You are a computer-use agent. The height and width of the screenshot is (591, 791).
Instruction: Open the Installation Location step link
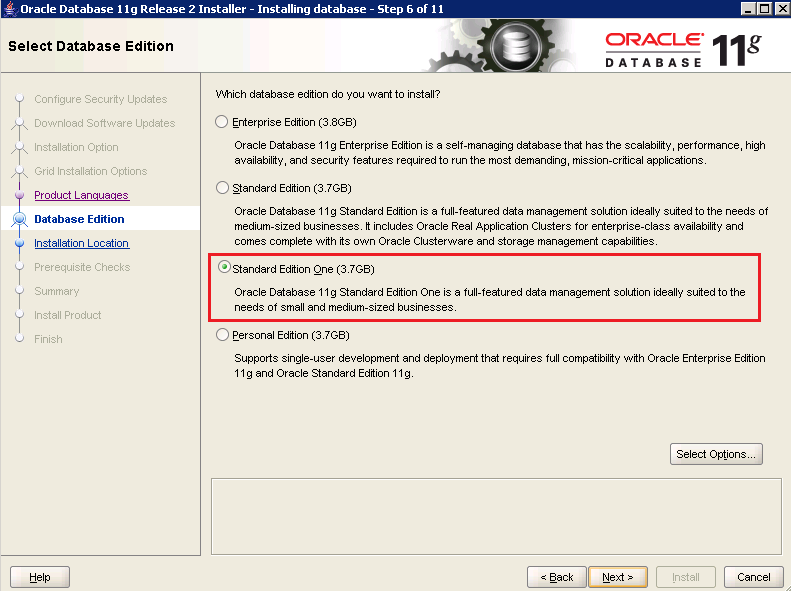81,243
